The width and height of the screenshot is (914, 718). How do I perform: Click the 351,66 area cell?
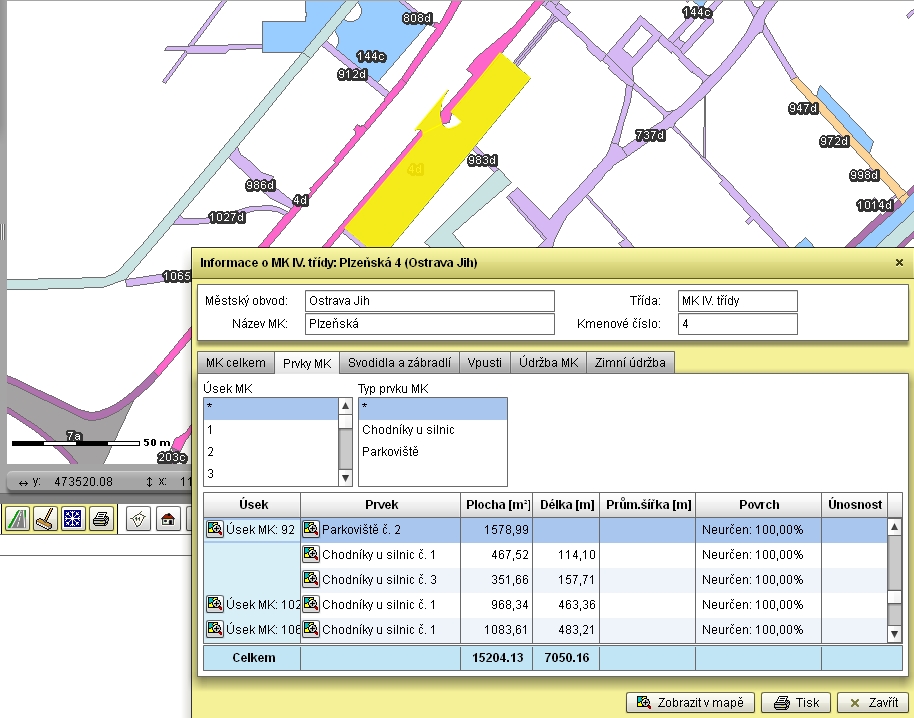tap(497, 580)
